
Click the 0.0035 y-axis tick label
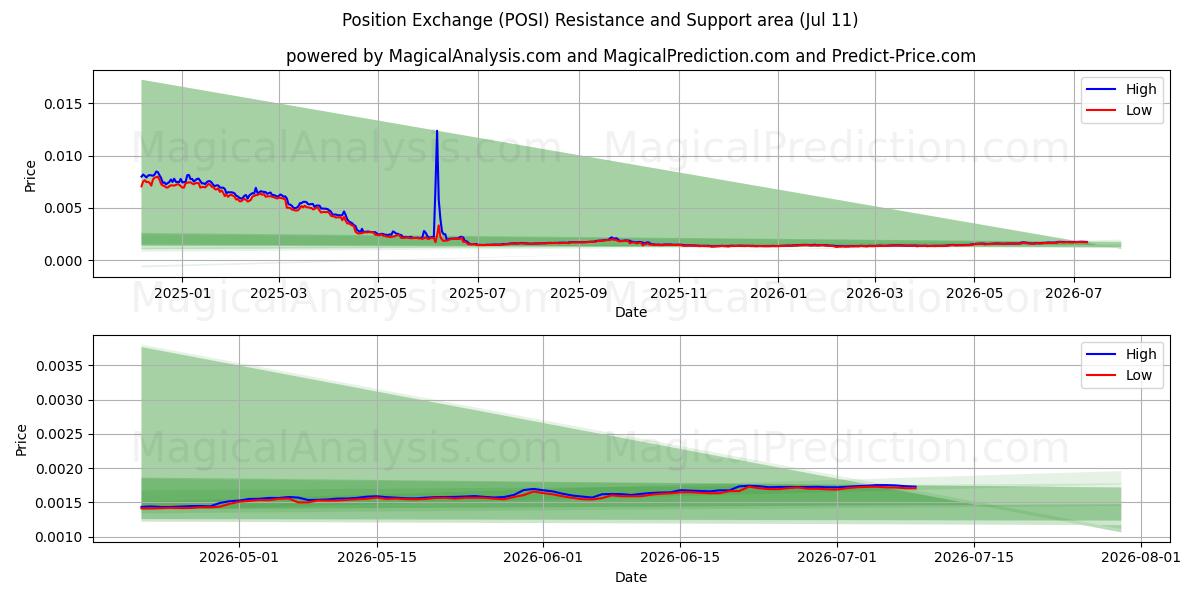pos(62,366)
